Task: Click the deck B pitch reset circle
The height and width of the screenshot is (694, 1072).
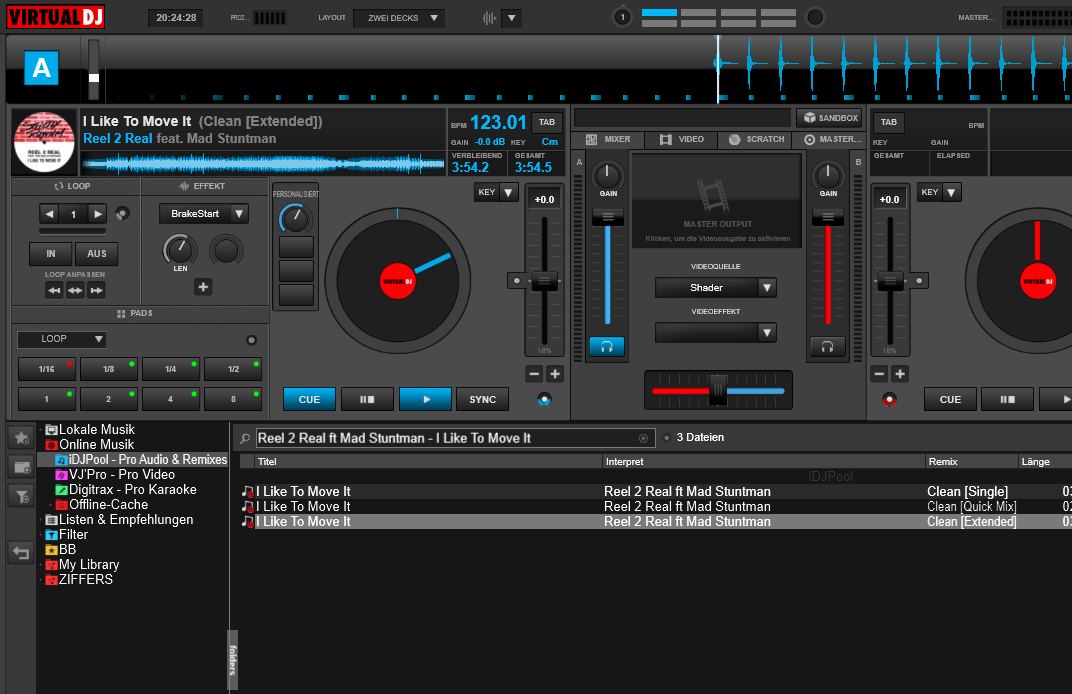Action: 919,280
